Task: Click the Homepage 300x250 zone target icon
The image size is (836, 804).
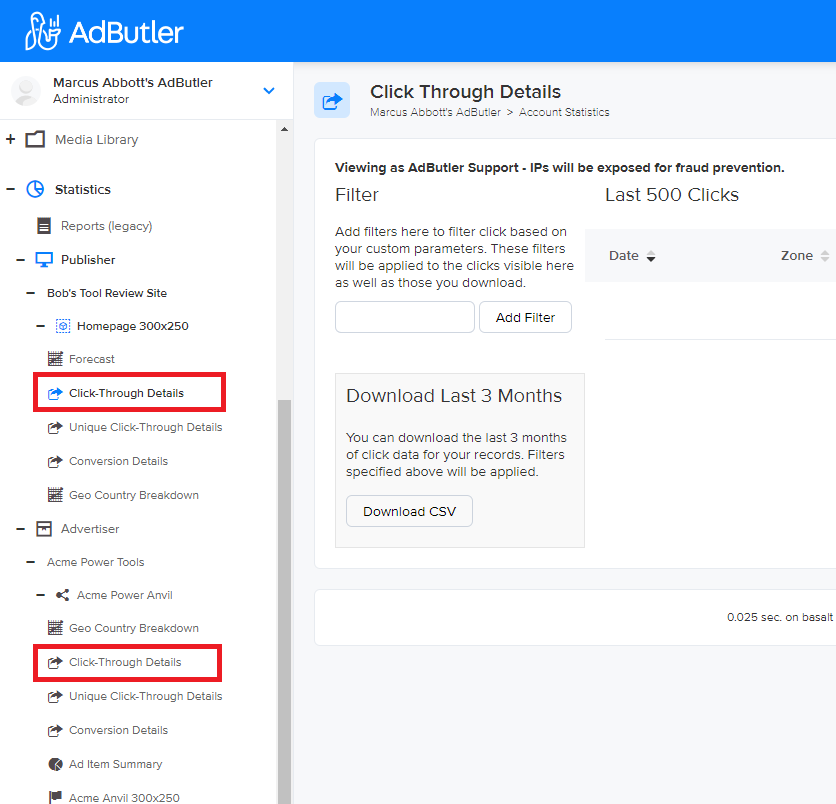Action: click(62, 325)
